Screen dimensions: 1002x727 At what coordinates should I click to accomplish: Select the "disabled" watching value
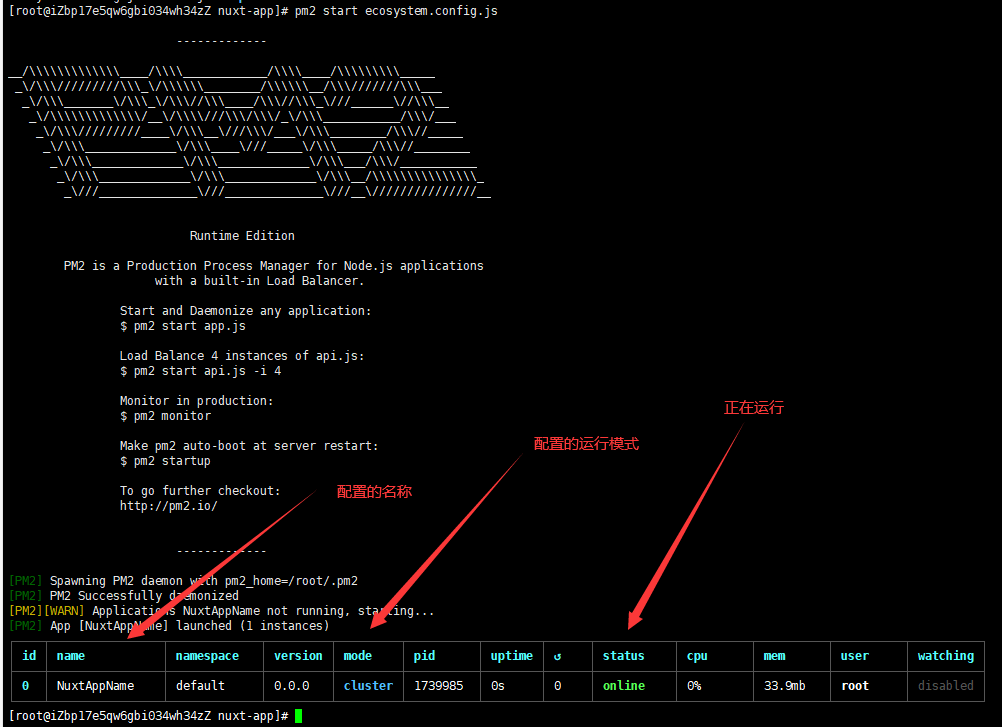click(x=945, y=686)
